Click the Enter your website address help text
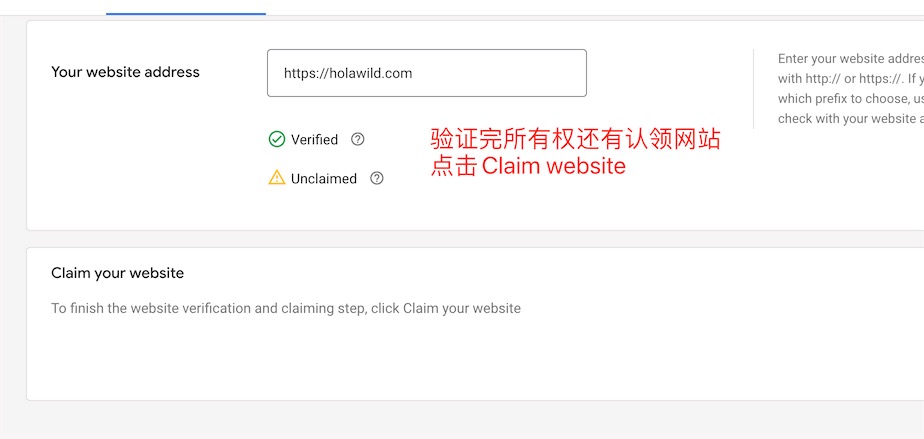The width and height of the screenshot is (924, 439). tap(851, 58)
